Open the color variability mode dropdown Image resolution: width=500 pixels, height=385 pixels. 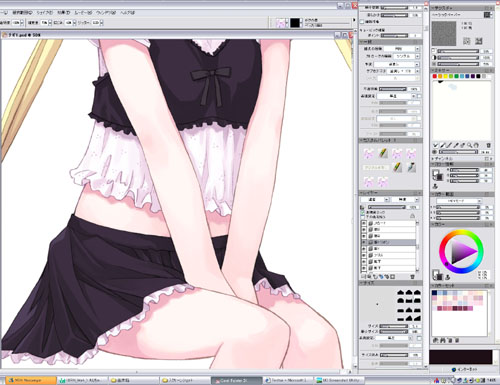coord(459,201)
